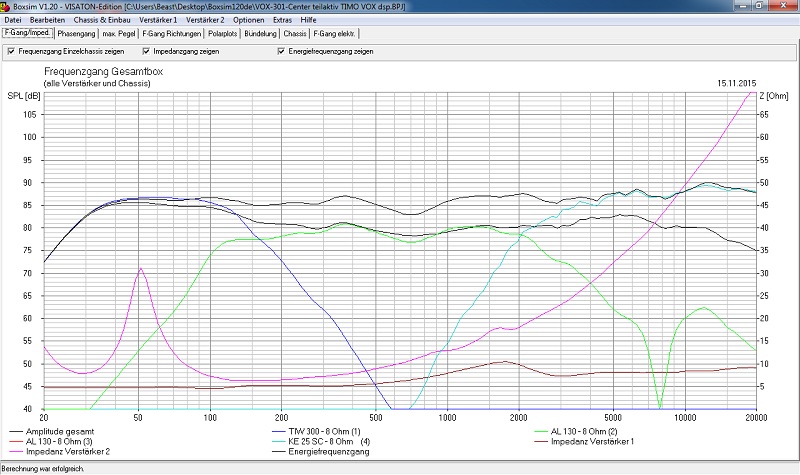Toggle 'Frequenzgang Einzelchassis zeigen' checkbox
This screenshot has width=800, height=475.
pyautogui.click(x=11, y=51)
